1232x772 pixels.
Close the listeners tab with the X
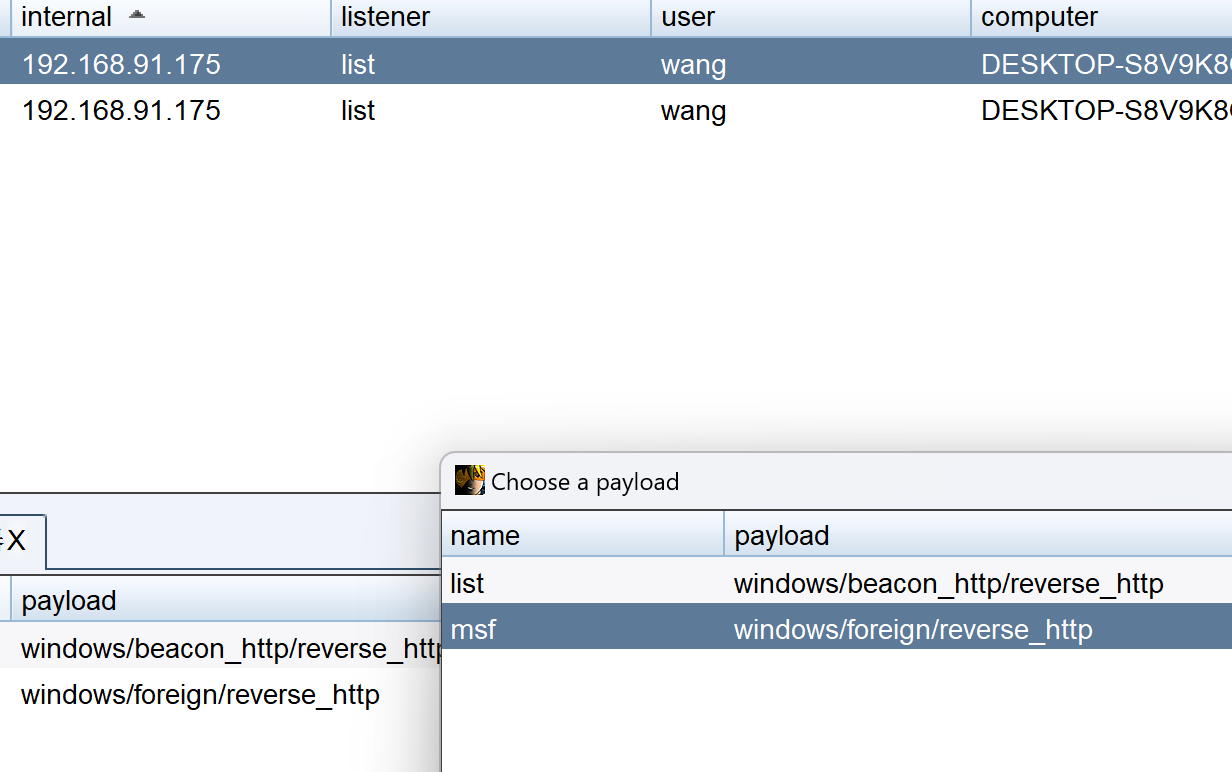point(16,541)
